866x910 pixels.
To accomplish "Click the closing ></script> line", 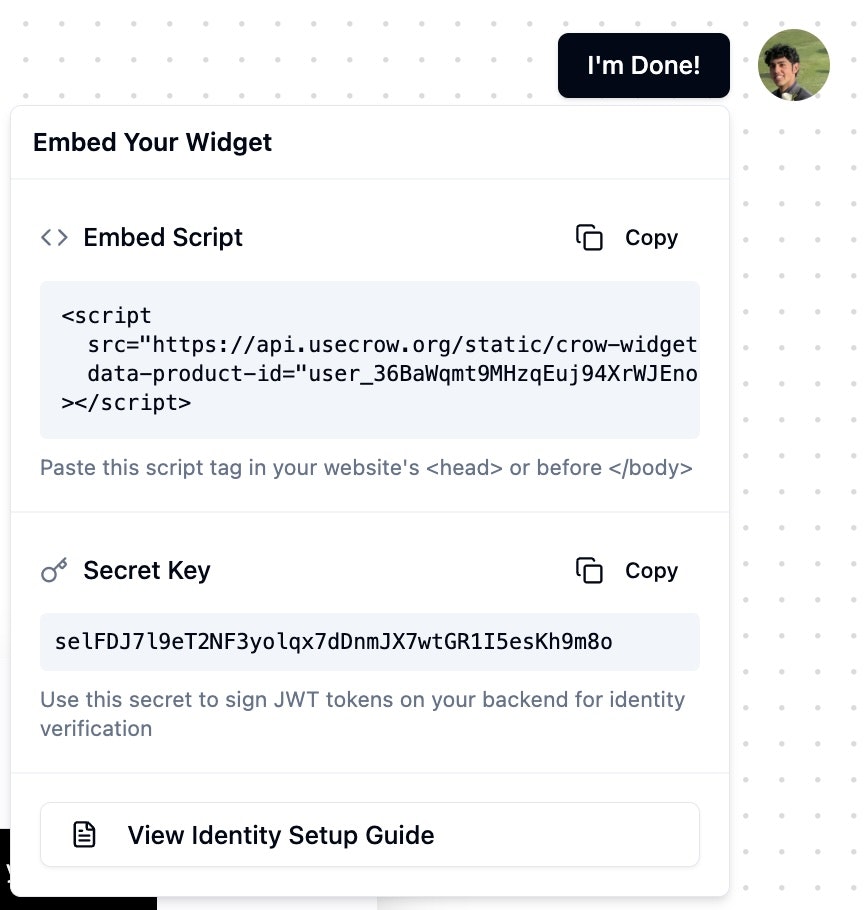I will coord(126,403).
